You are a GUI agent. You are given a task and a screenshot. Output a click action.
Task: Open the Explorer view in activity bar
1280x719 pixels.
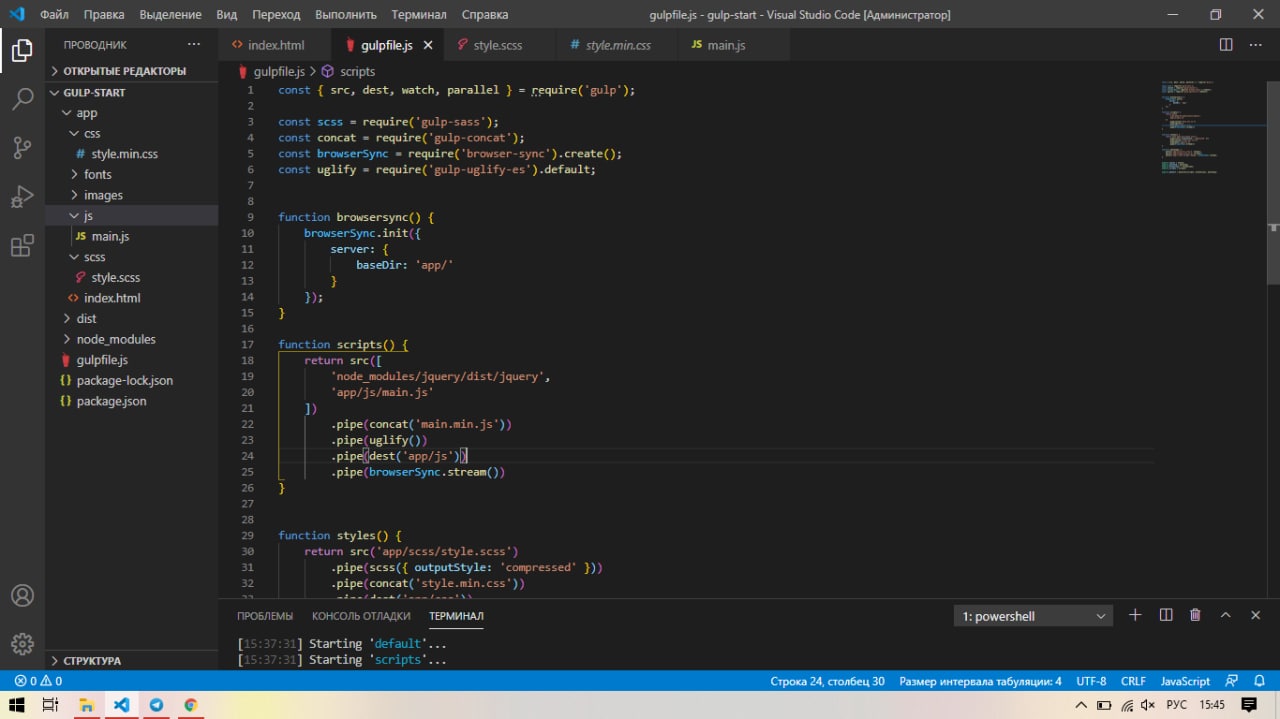22,50
